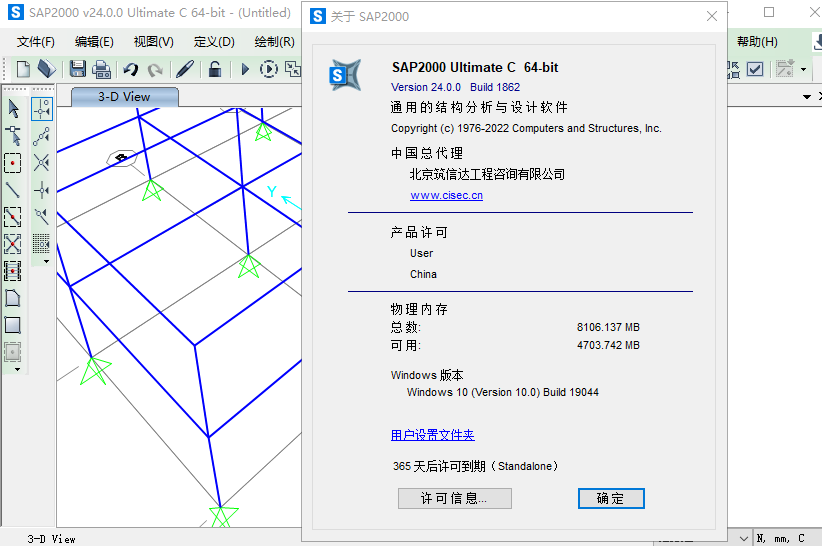Click the Print icon in toolbar
This screenshot has width=822, height=546.
click(101, 69)
